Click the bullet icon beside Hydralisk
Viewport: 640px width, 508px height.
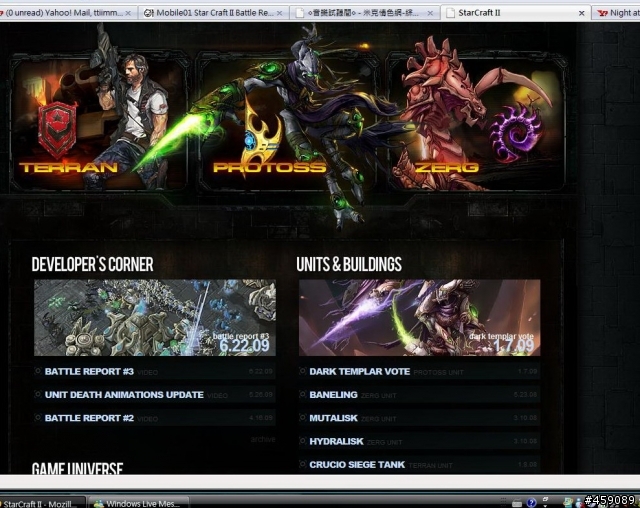pos(302,441)
